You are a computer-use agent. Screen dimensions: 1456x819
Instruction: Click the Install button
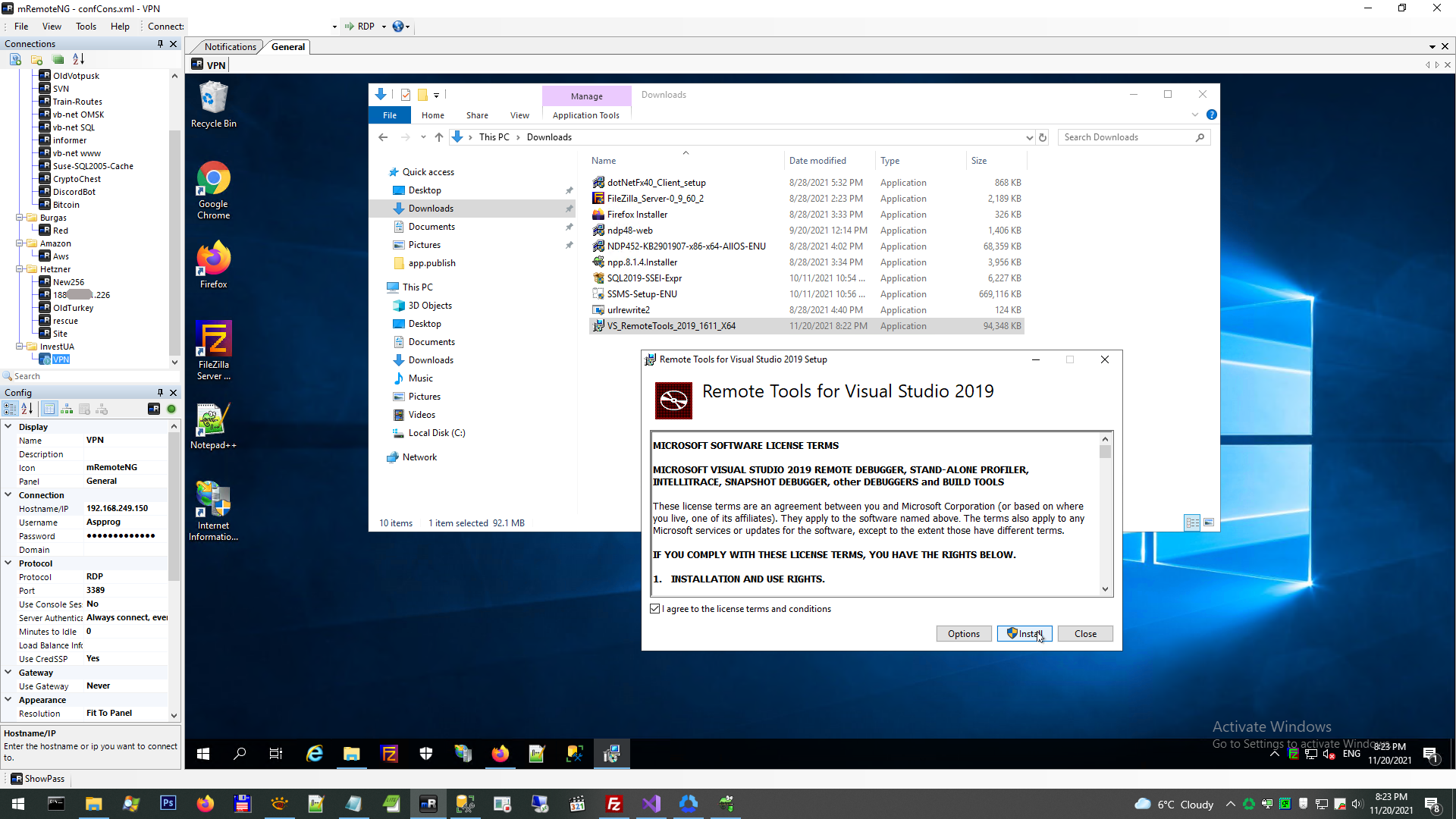pyautogui.click(x=1025, y=634)
